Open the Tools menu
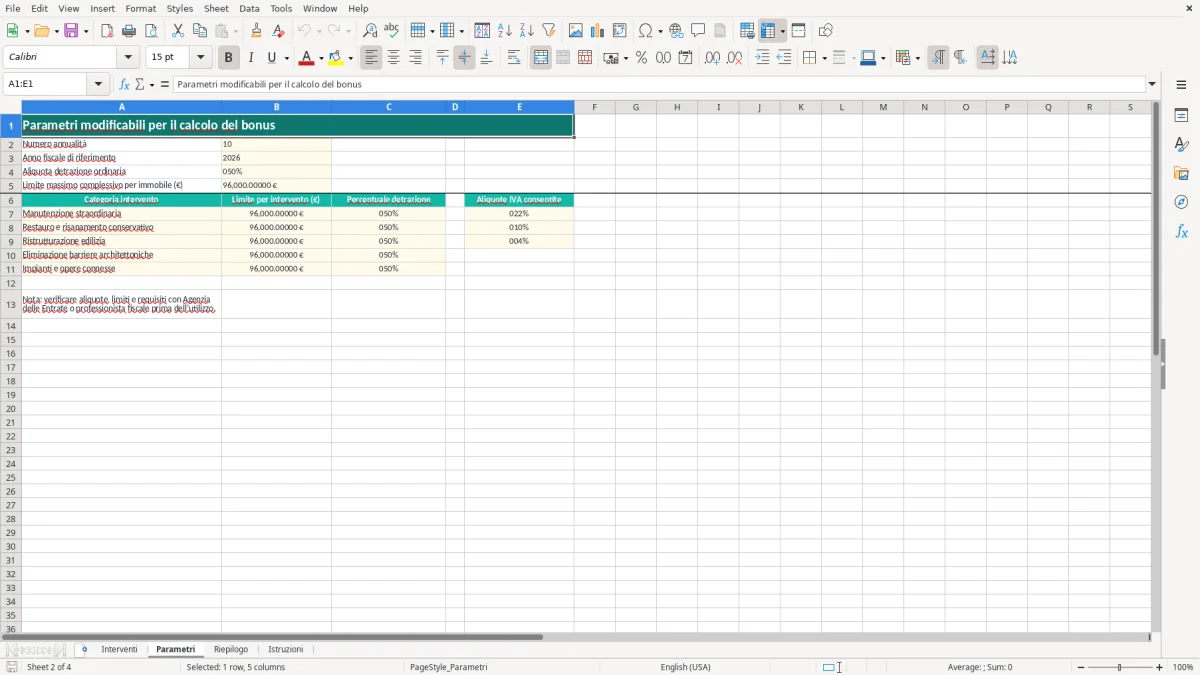The image size is (1200, 675). [x=281, y=8]
